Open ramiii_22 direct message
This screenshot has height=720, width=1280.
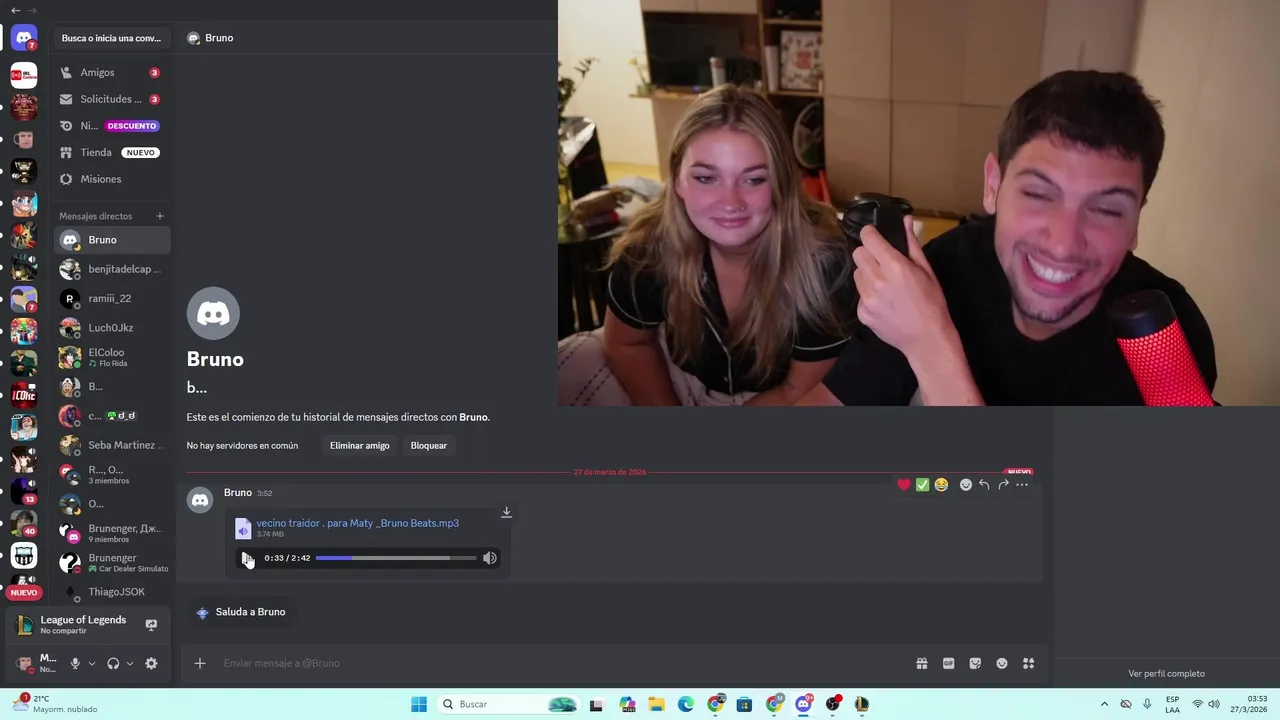click(x=111, y=298)
